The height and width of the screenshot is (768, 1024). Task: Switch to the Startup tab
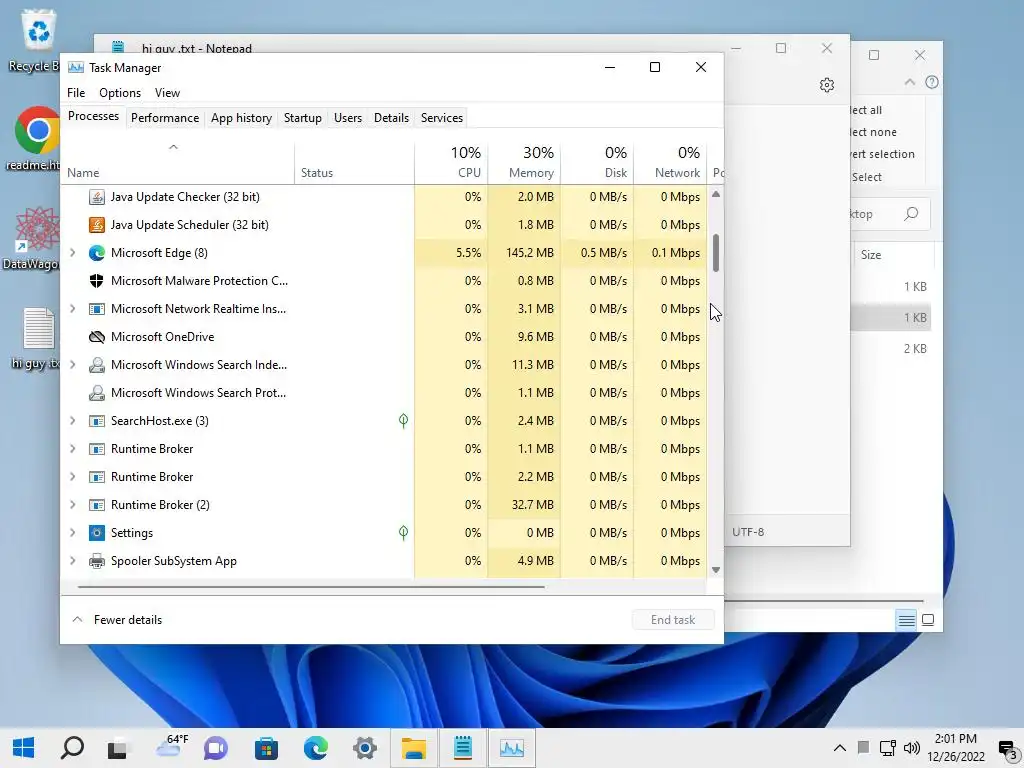click(x=302, y=118)
